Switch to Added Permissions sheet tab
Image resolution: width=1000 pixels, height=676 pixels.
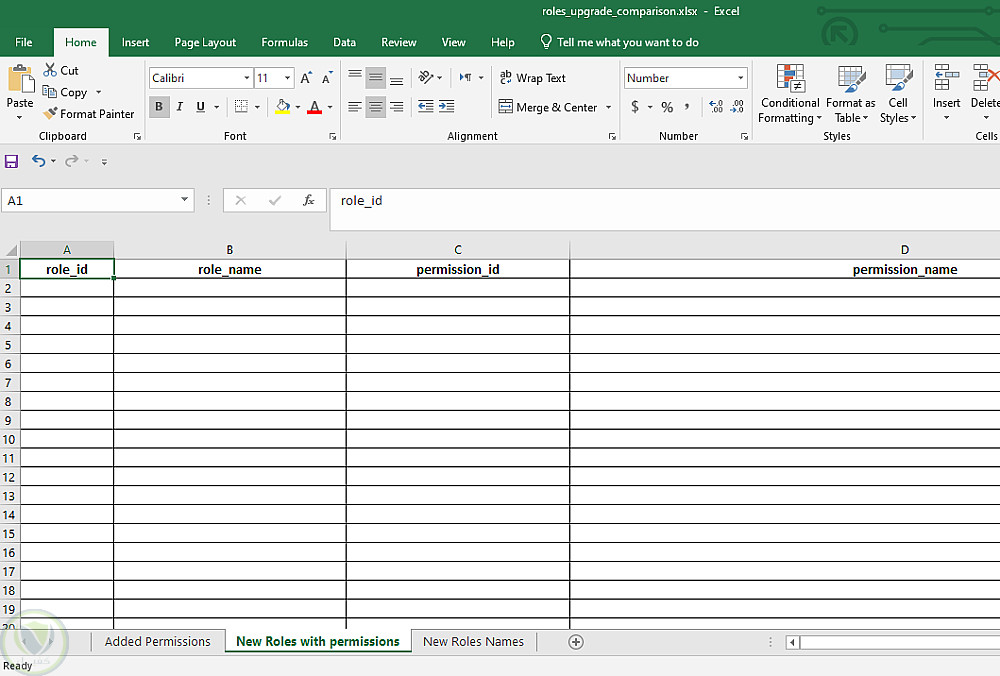point(157,642)
